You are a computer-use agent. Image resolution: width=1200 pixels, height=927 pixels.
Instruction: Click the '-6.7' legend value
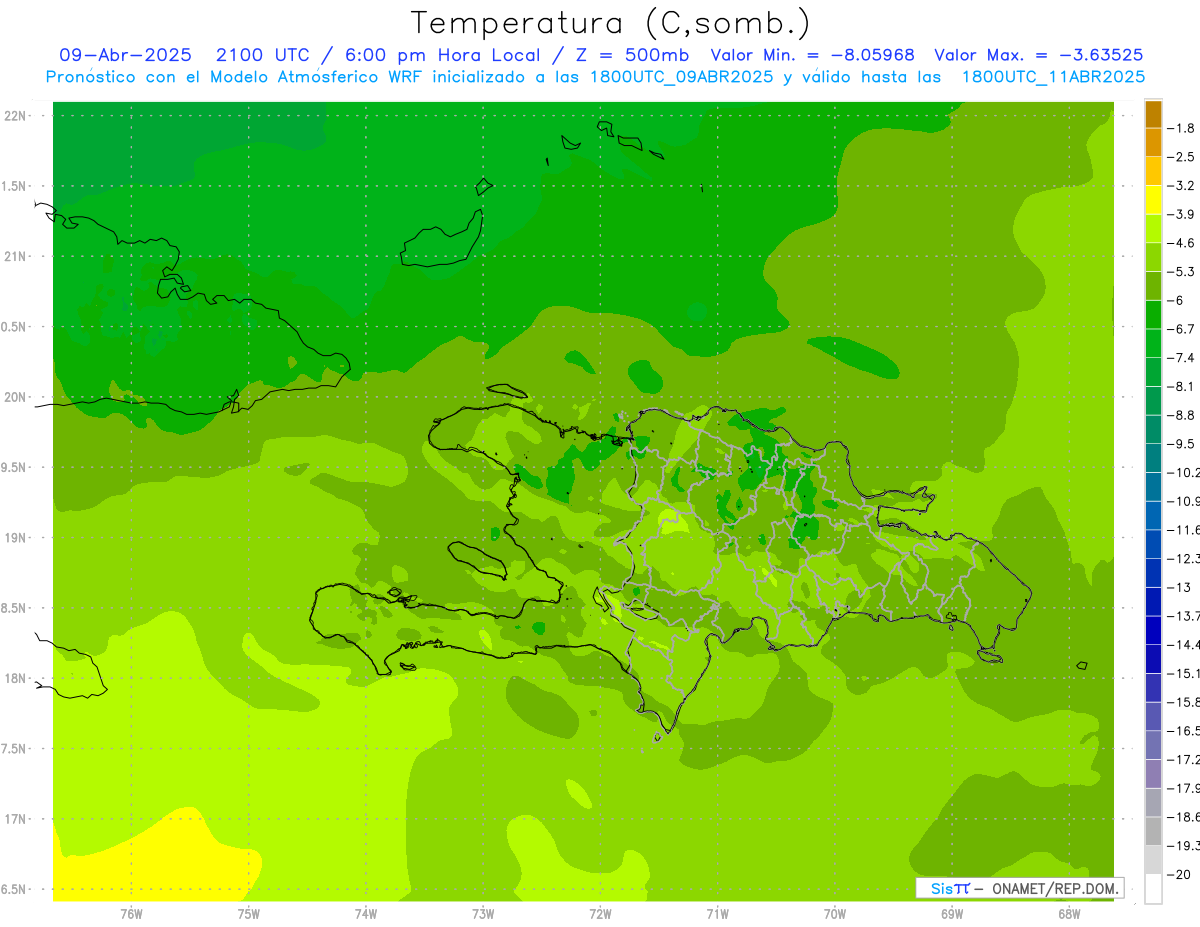point(1181,329)
